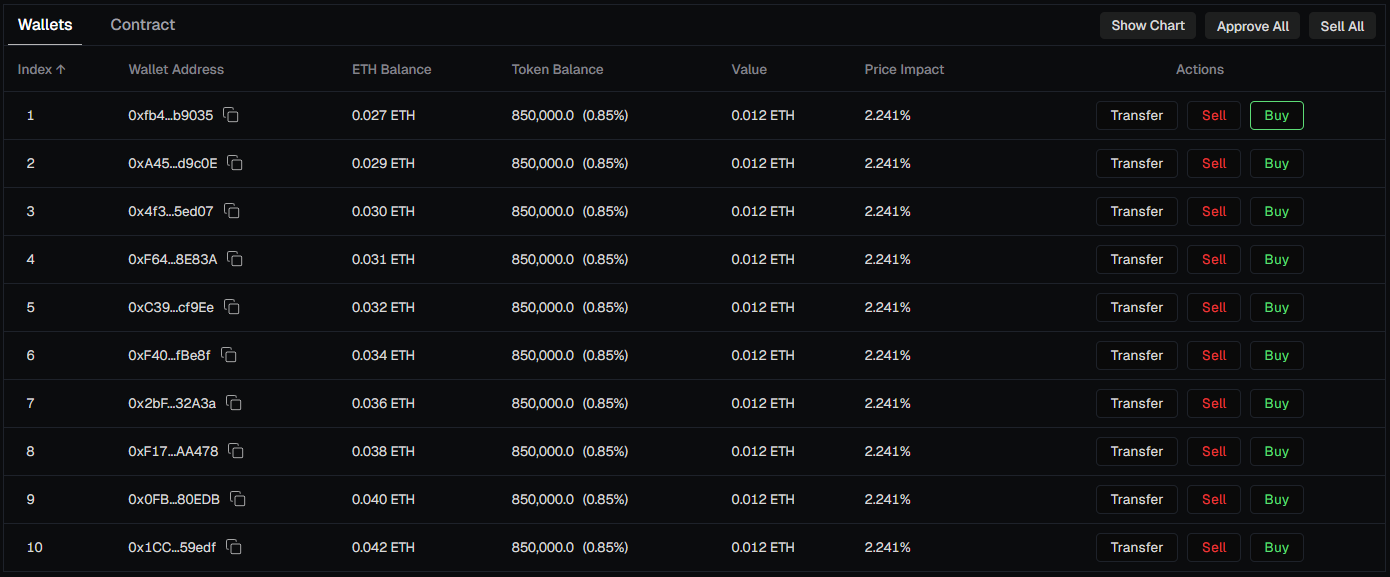Switch to the Contract tab

143,25
